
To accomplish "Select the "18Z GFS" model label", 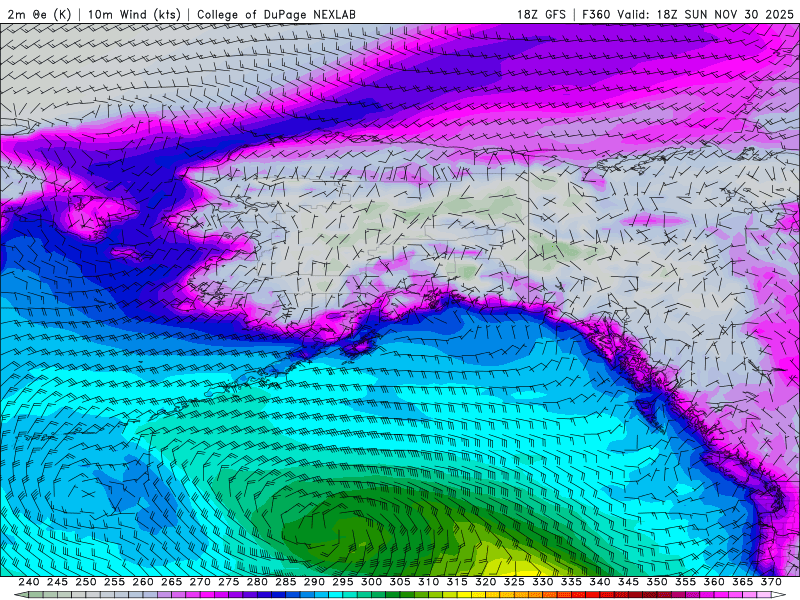I will [x=541, y=15].
